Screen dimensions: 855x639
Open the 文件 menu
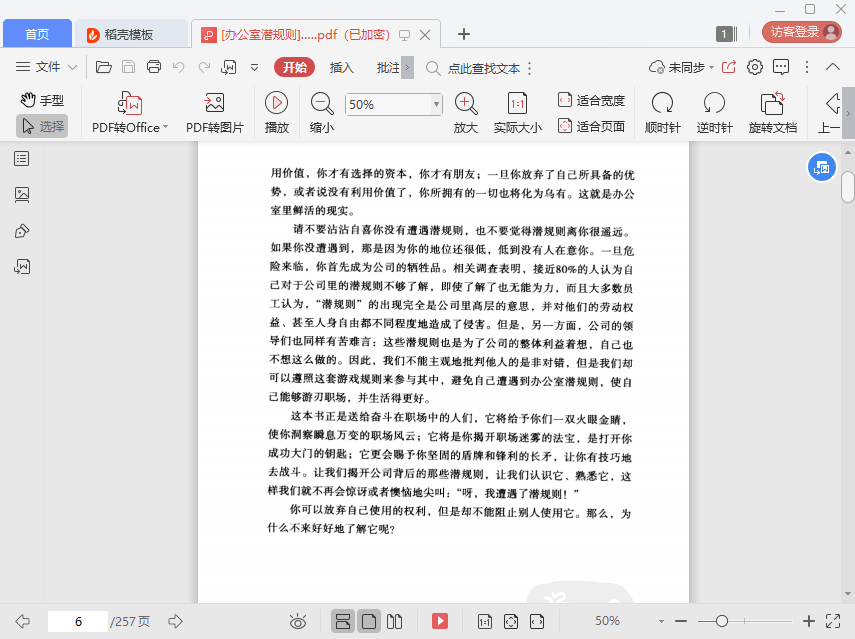point(47,67)
